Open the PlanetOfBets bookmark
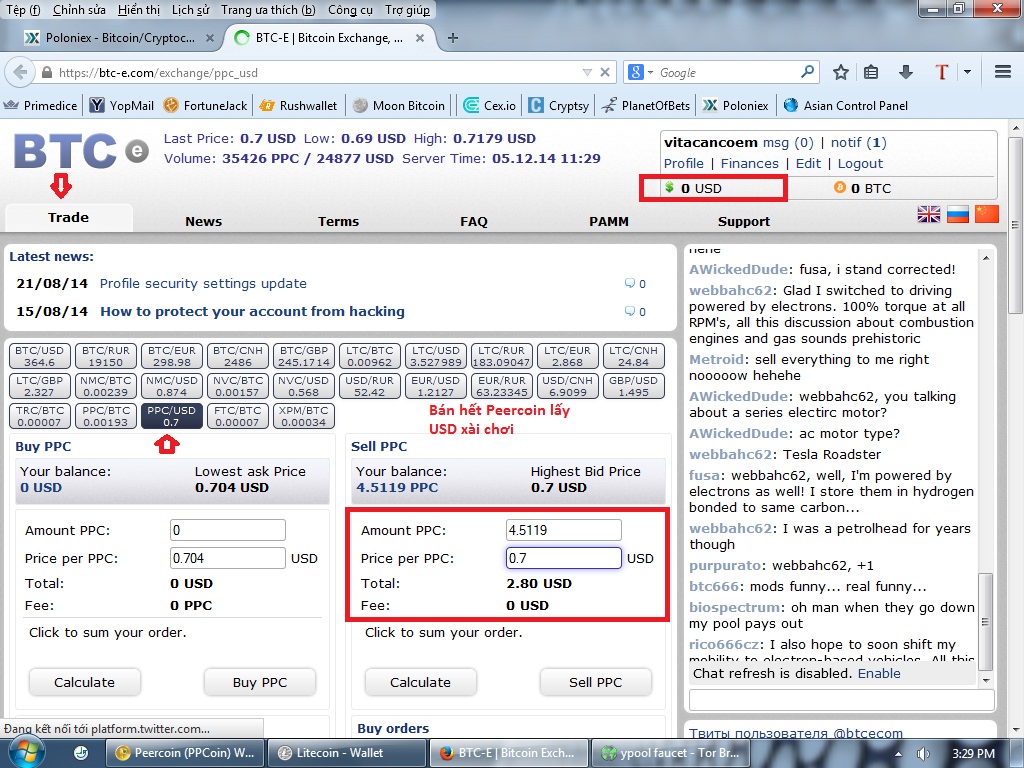The height and width of the screenshot is (768, 1024). [x=646, y=105]
